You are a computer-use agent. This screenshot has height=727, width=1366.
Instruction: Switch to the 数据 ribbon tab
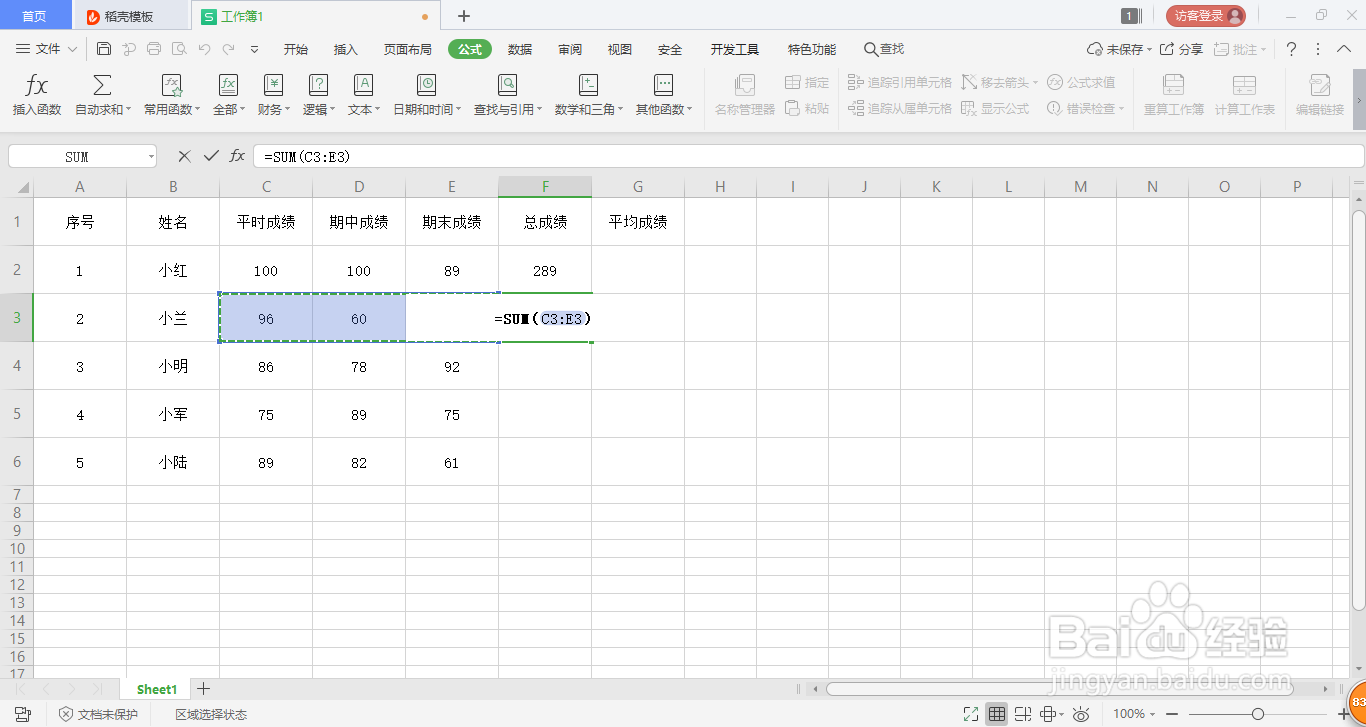click(x=519, y=48)
